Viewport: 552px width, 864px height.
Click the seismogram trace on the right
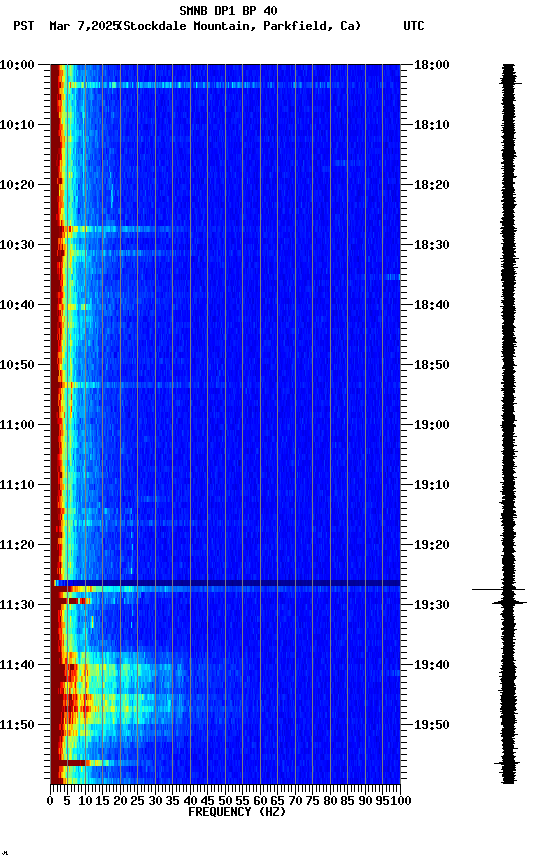pyautogui.click(x=508, y=424)
